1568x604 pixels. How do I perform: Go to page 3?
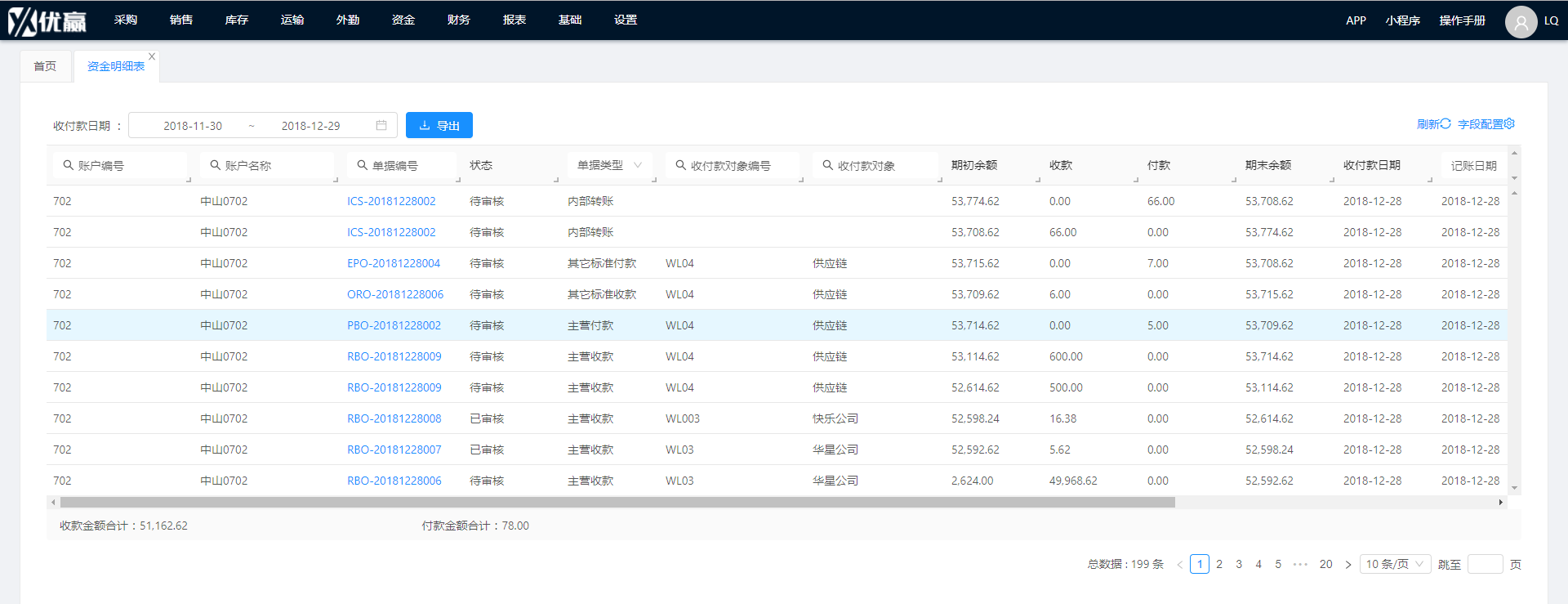tap(1239, 564)
